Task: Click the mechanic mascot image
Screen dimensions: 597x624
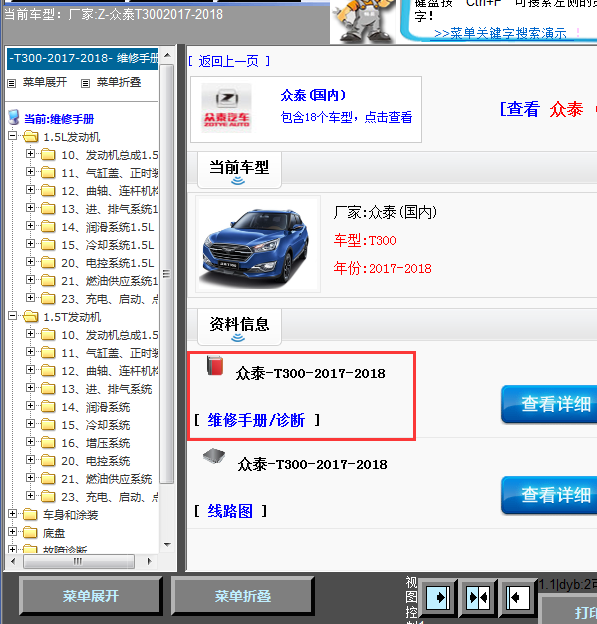Action: [364, 21]
